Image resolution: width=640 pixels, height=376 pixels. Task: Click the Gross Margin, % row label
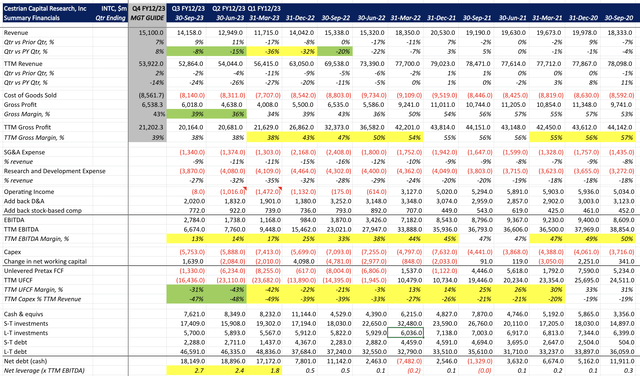click(x=27, y=114)
